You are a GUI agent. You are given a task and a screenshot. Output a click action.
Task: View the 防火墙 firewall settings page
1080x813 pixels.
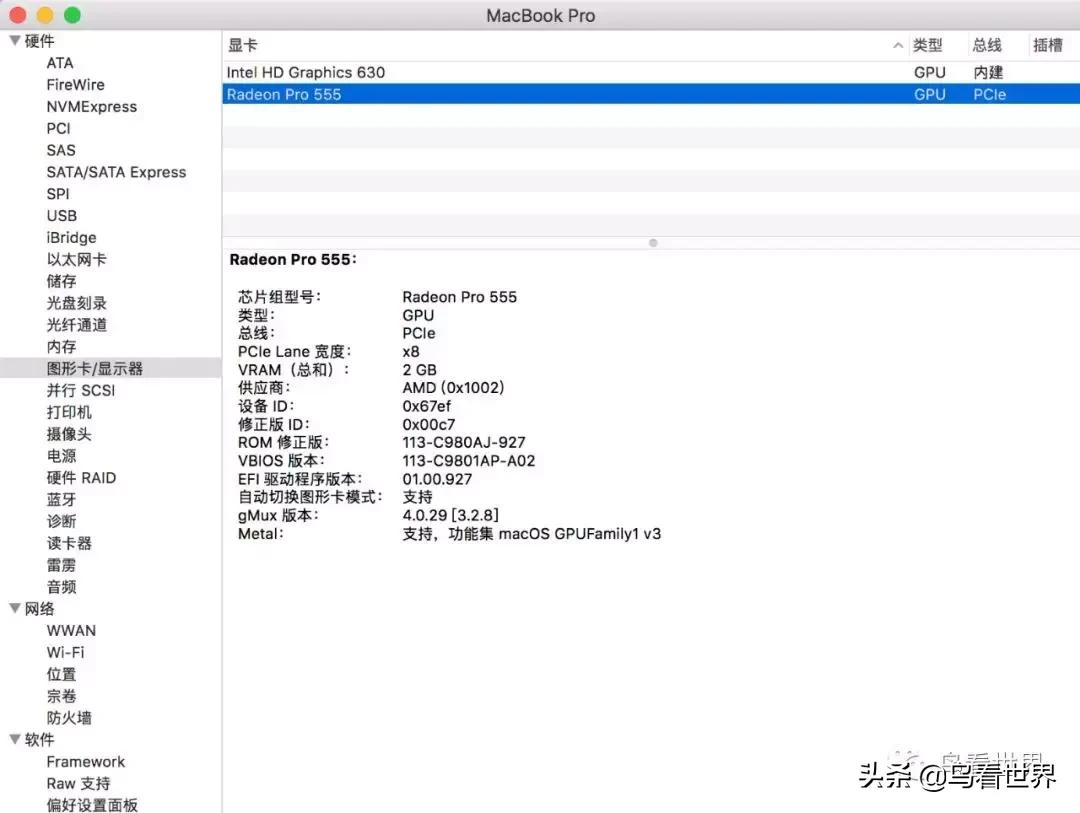click(69, 717)
